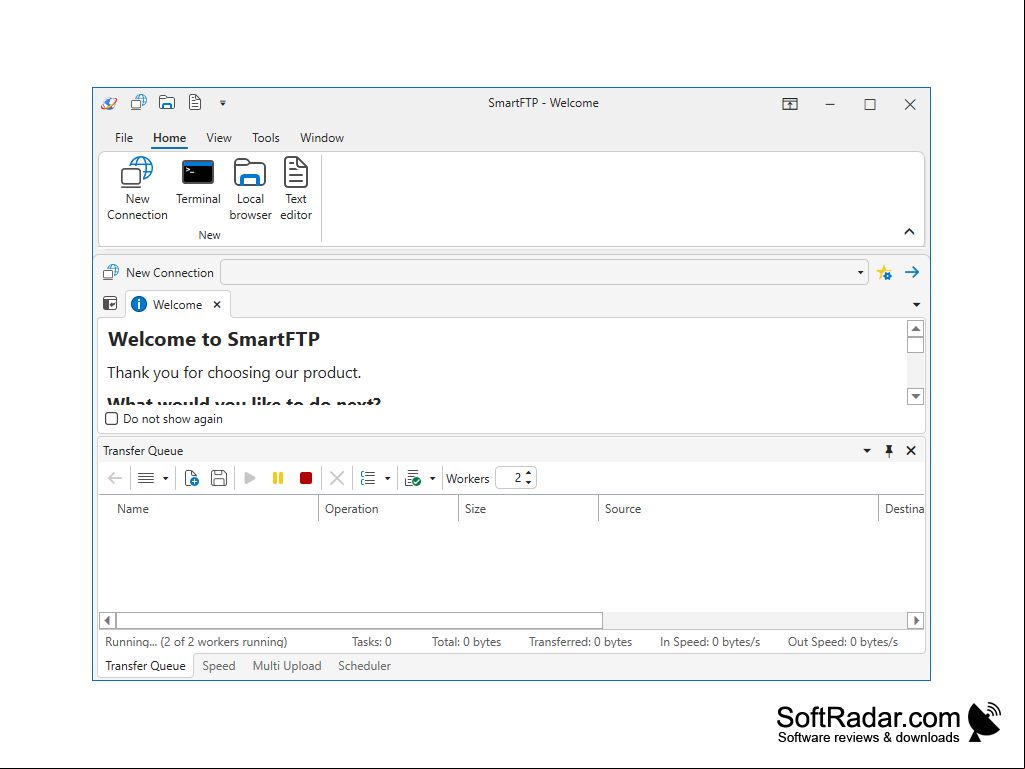1025x769 pixels.
Task: Click the back arrow in Transfer Queue toolbar
Action: [115, 478]
